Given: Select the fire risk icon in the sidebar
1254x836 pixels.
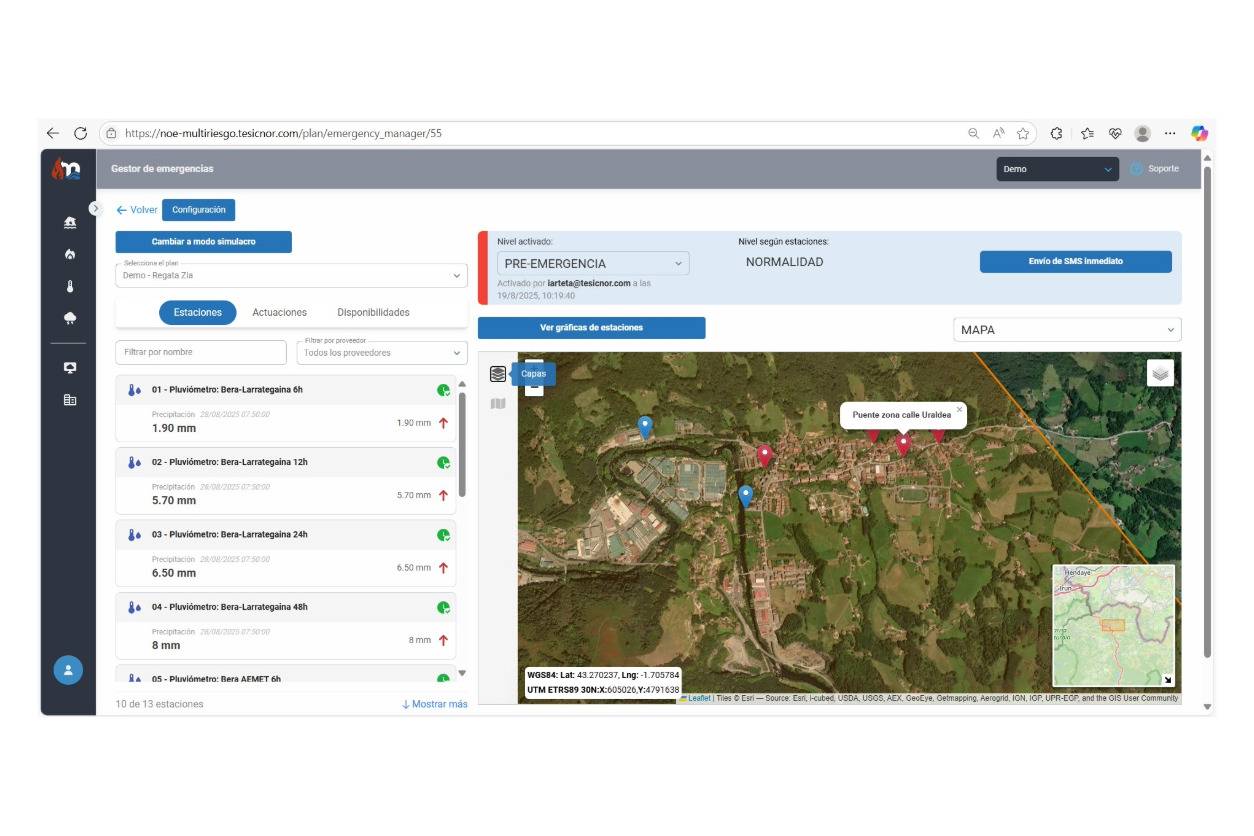Looking at the screenshot, I should tap(69, 256).
